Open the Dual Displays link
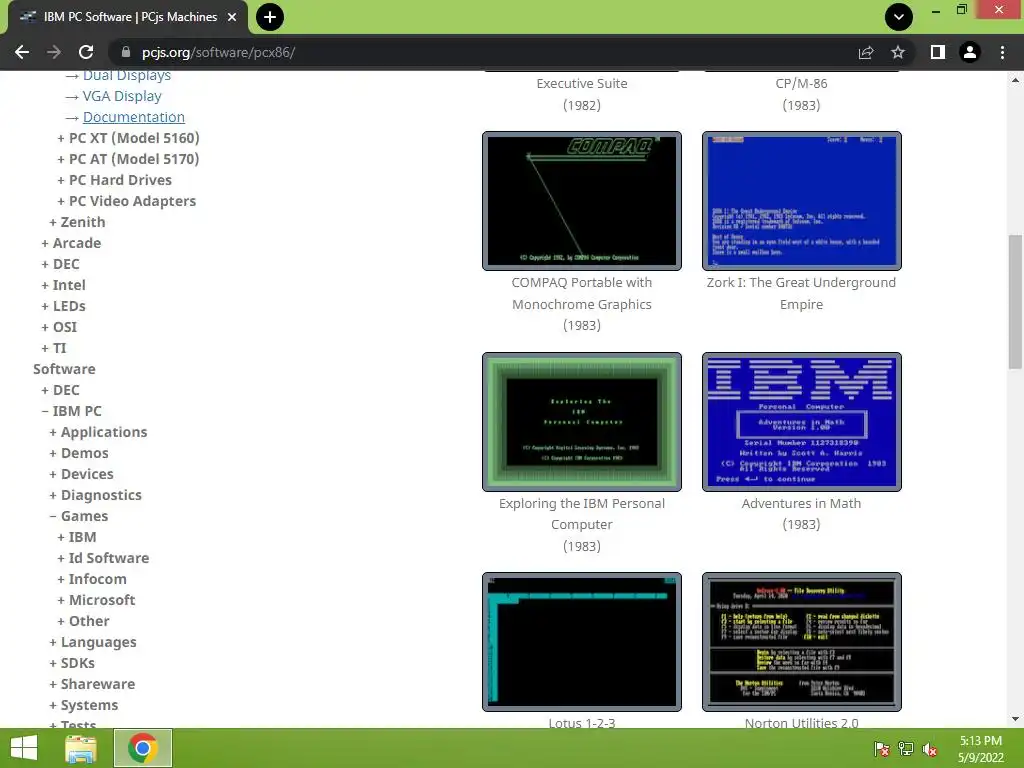The width and height of the screenshot is (1024, 768). tap(127, 75)
